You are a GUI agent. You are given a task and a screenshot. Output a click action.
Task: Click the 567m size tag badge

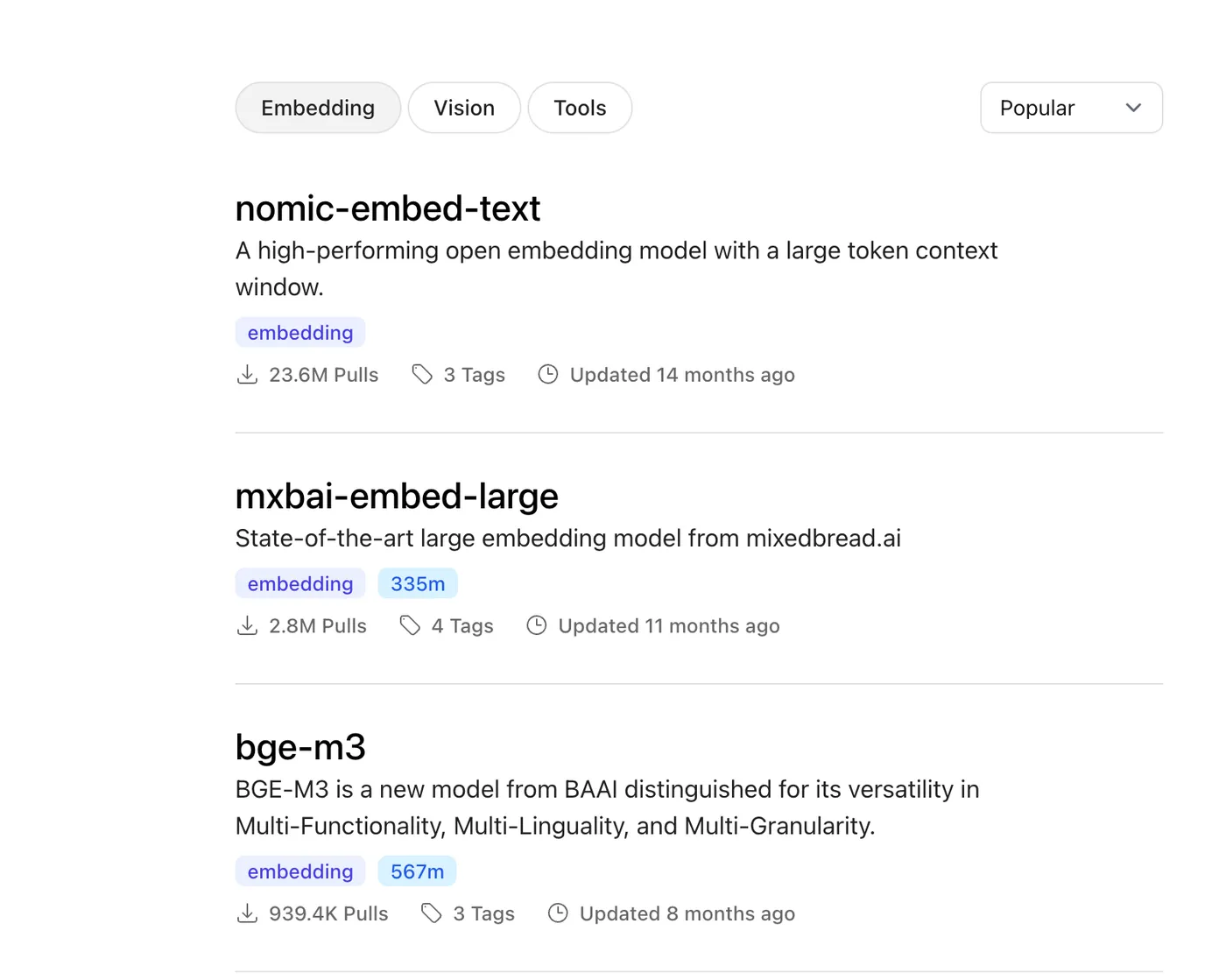tap(417, 871)
